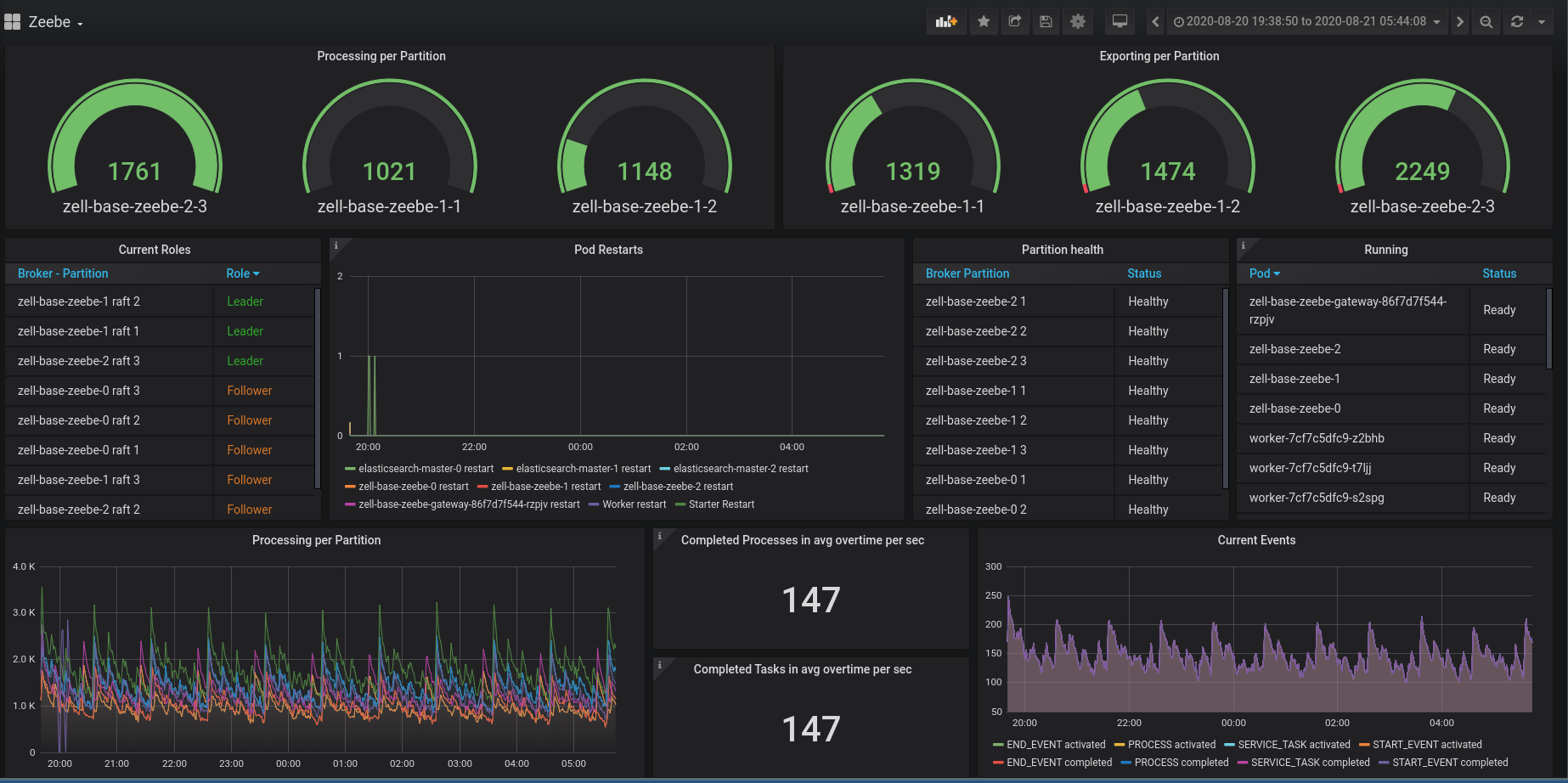Open the Exporting per Partition panel title menu

tap(1159, 56)
